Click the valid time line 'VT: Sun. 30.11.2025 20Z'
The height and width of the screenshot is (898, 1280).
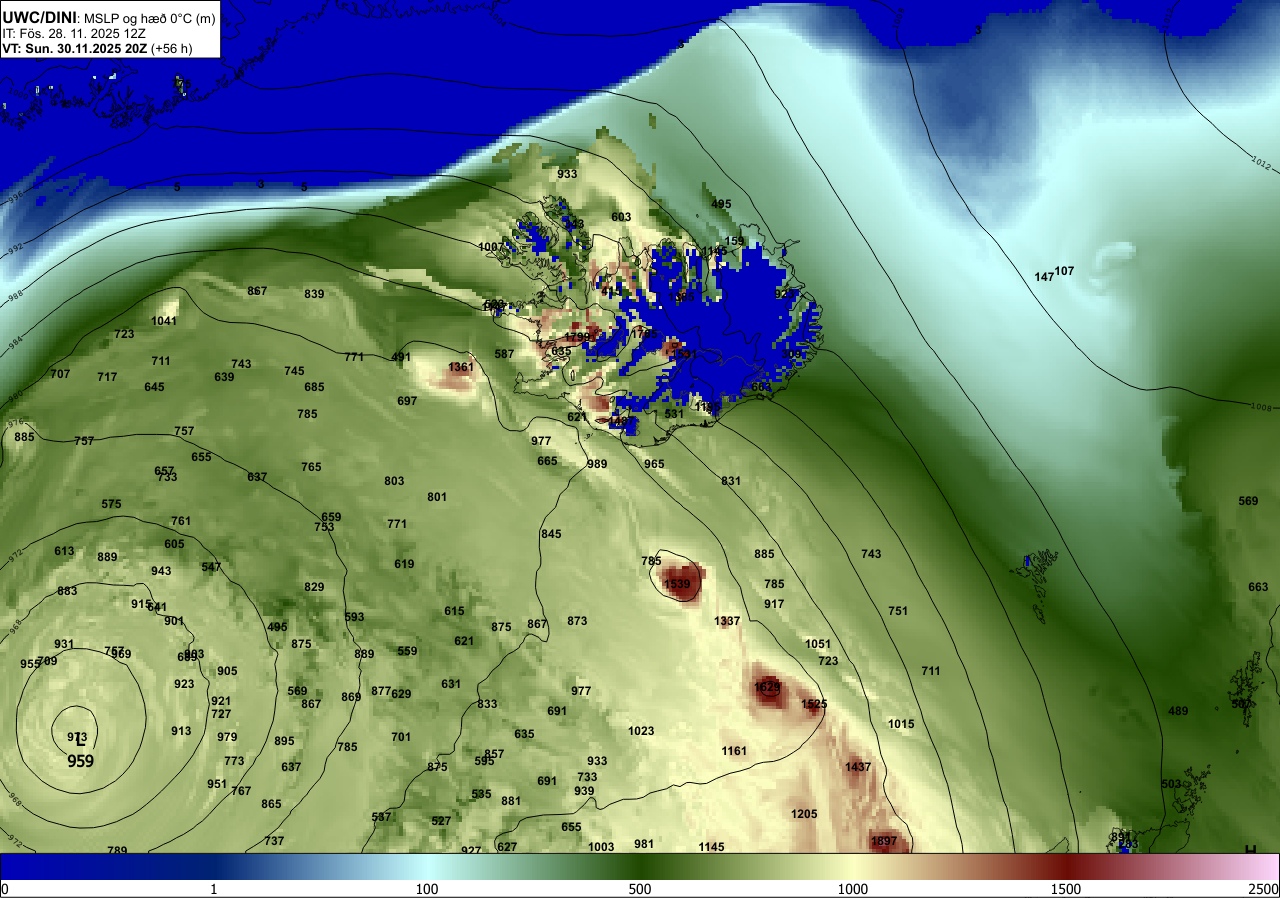(x=74, y=48)
